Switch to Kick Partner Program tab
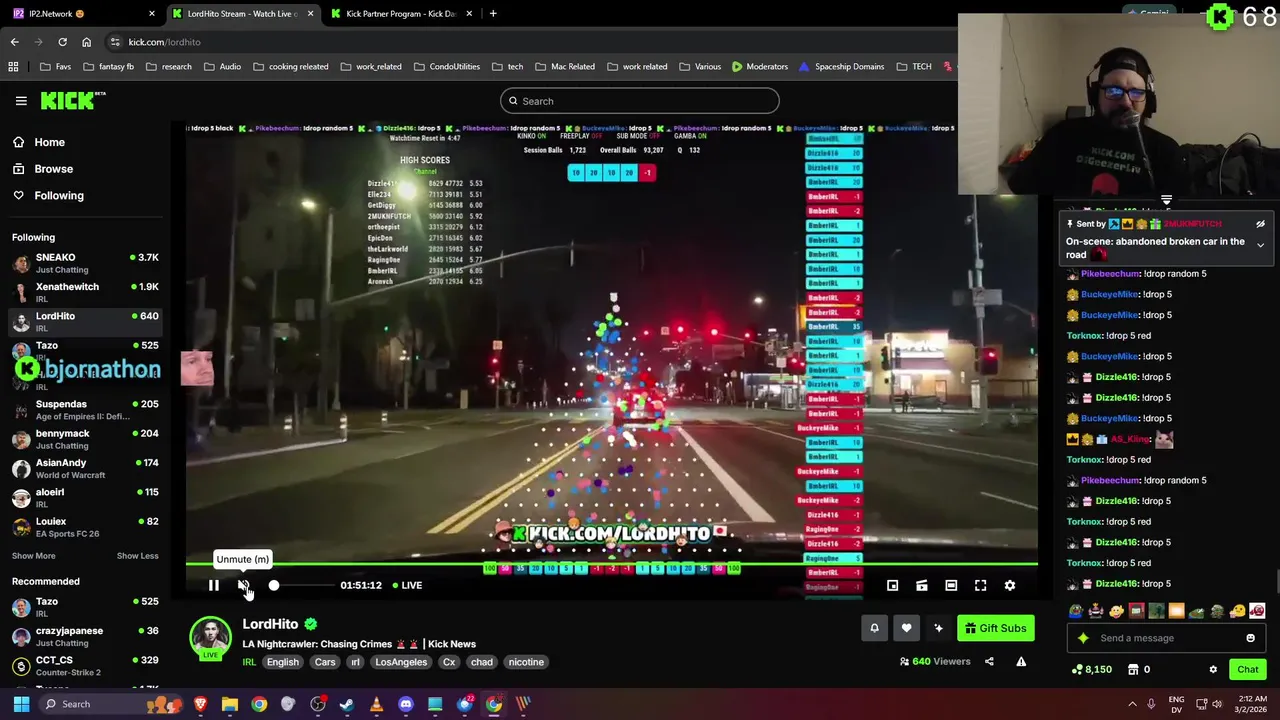 pos(399,14)
